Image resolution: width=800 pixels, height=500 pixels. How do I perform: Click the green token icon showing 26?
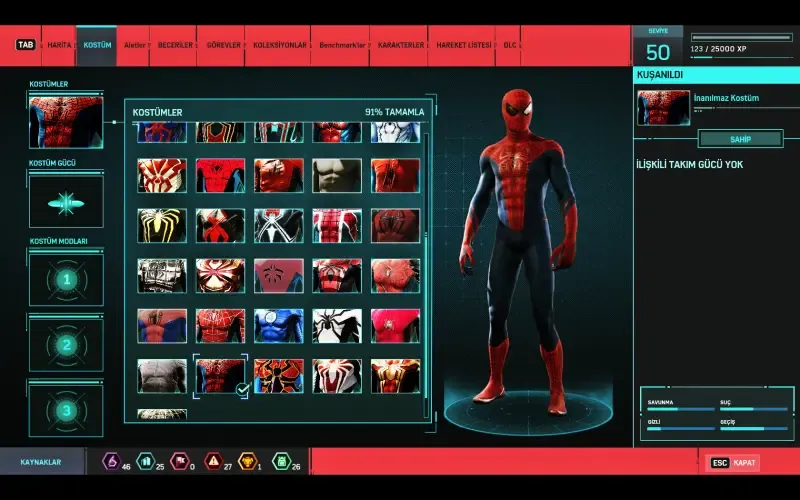281,462
